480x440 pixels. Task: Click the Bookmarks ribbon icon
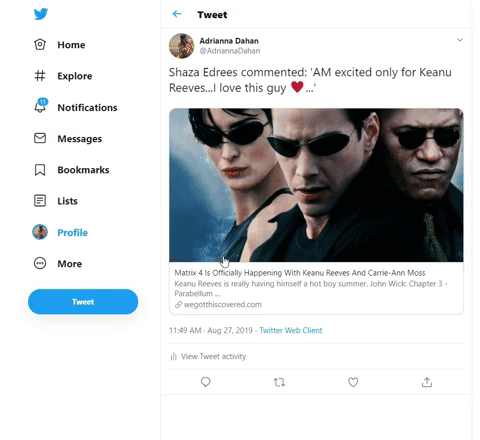coord(40,170)
